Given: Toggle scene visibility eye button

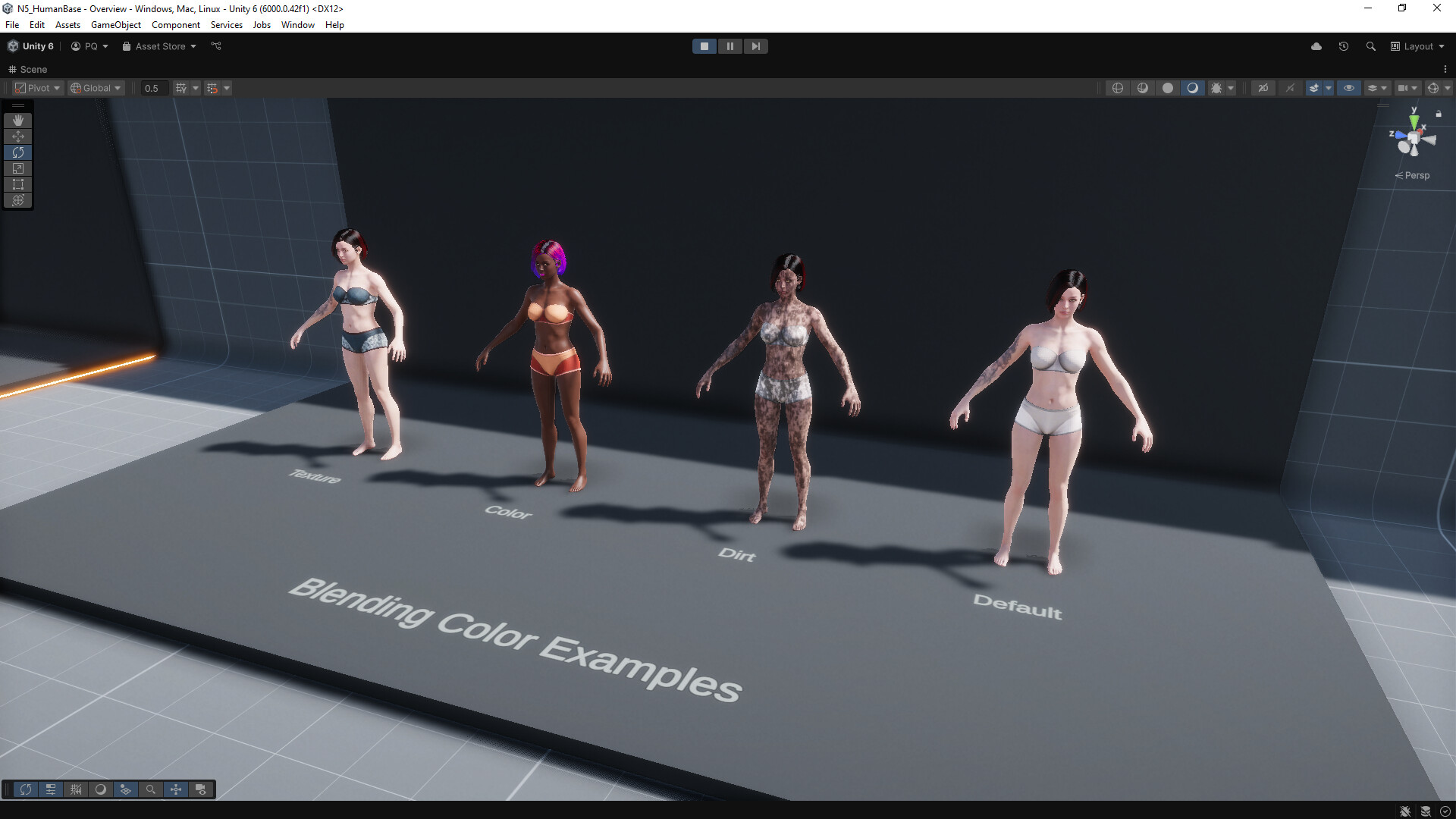Looking at the screenshot, I should (x=1349, y=88).
